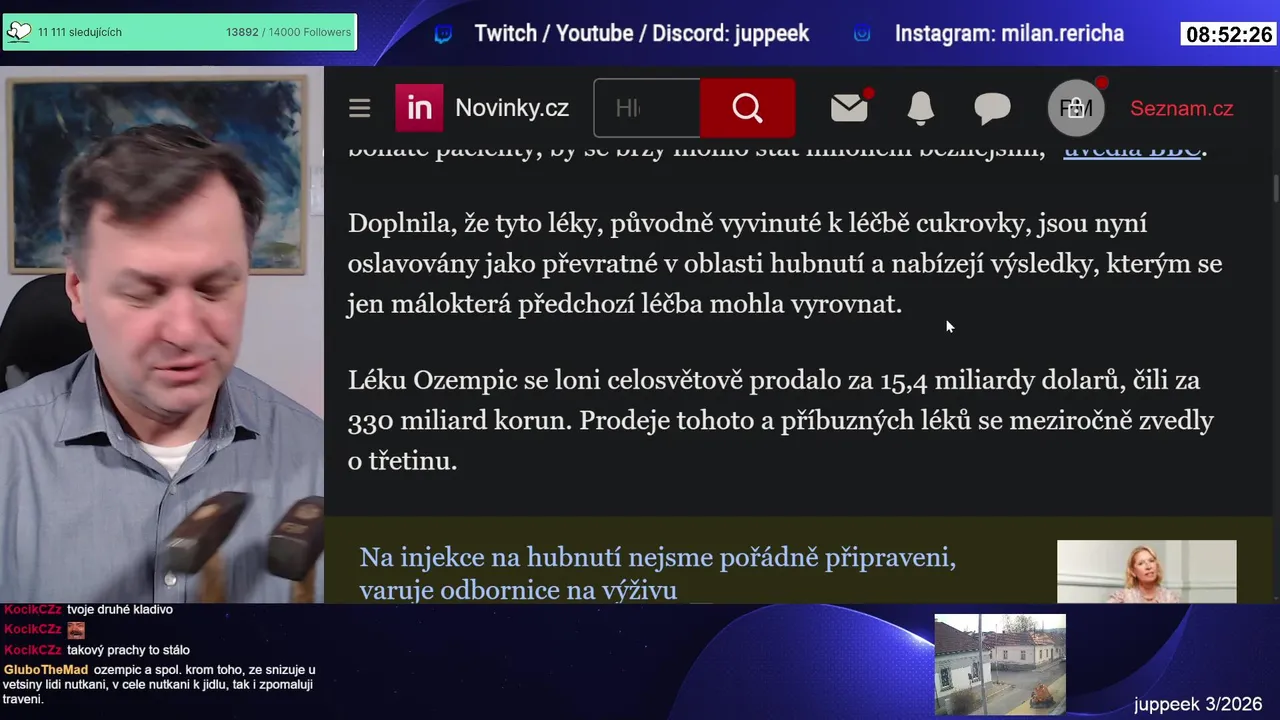Viewport: 1280px width, 720px height.
Task: Click the followers heart icon
Action: coord(19,32)
